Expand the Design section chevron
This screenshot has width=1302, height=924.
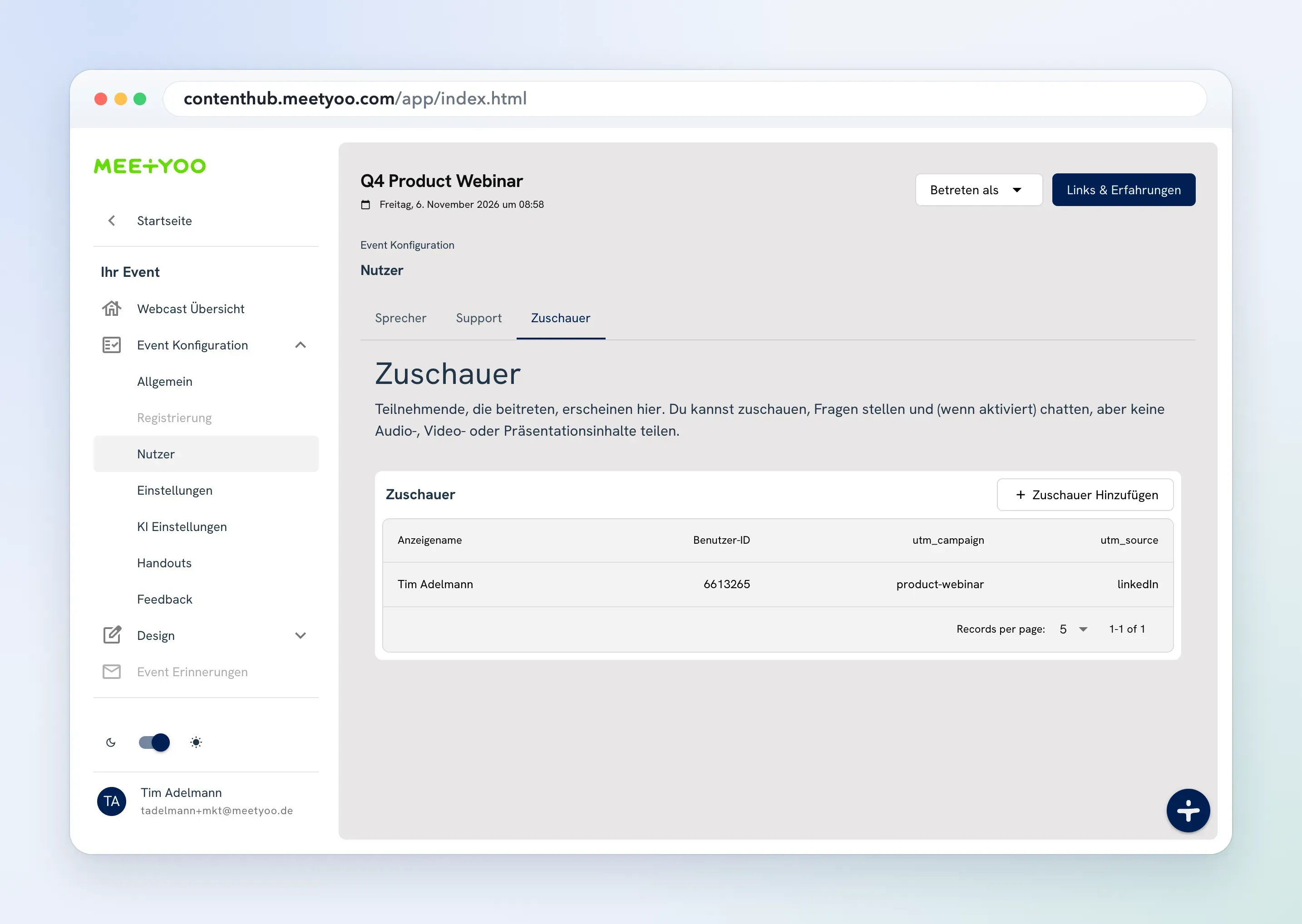(301, 635)
